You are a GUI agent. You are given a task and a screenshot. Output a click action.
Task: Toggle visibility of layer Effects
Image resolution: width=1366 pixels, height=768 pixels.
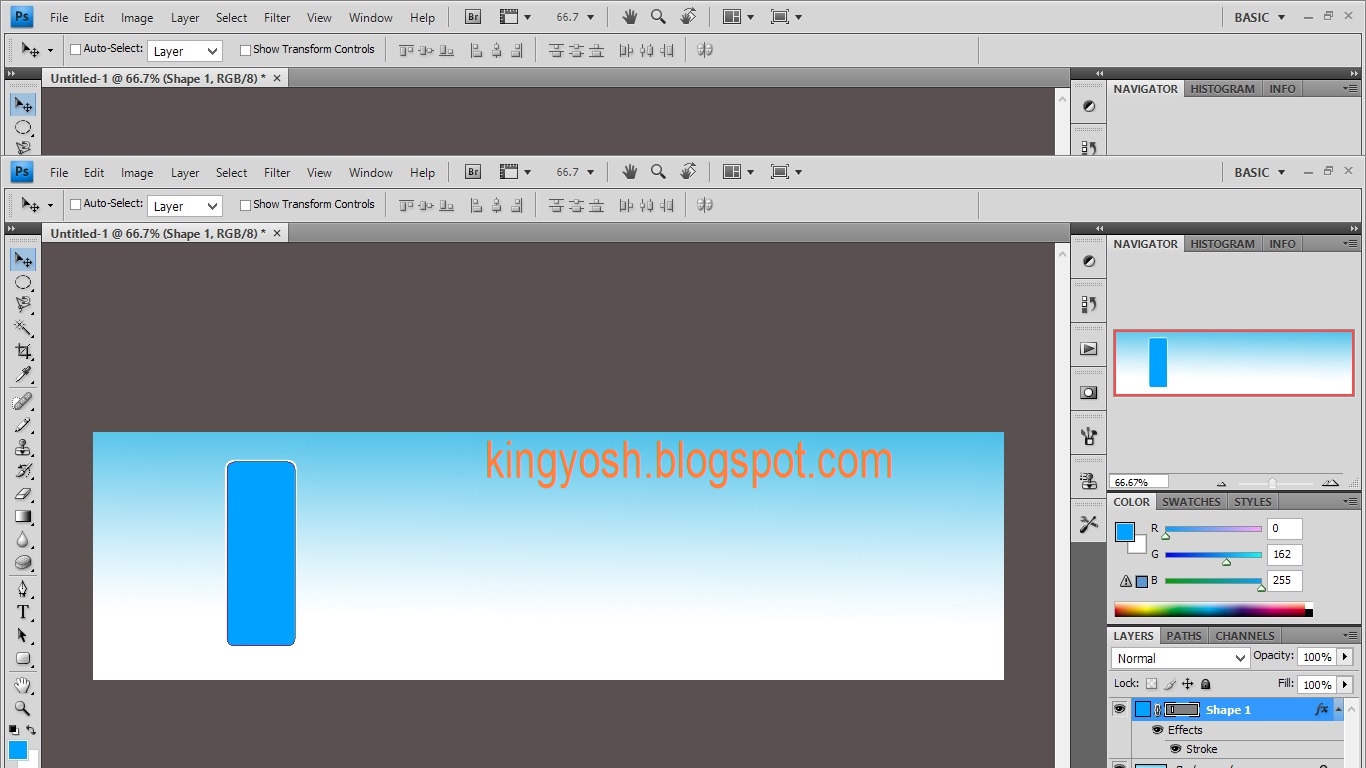(1157, 730)
